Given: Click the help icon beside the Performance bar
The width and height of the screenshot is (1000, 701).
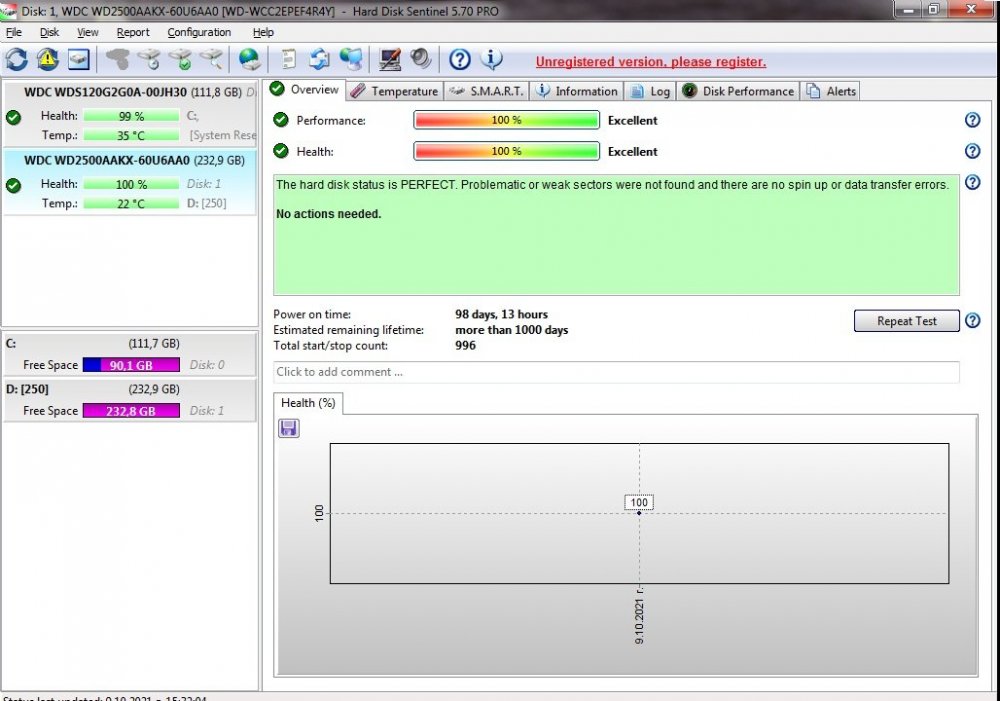Looking at the screenshot, I should tap(972, 120).
